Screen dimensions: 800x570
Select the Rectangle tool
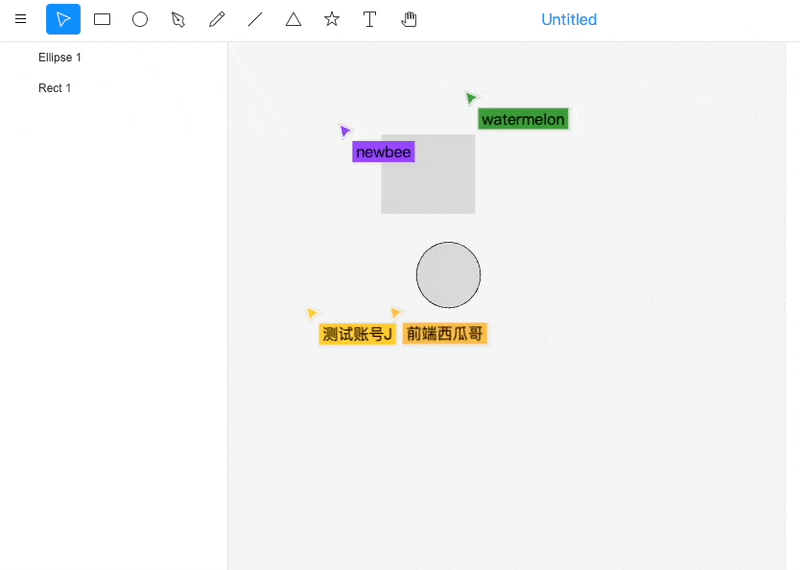coord(102,19)
